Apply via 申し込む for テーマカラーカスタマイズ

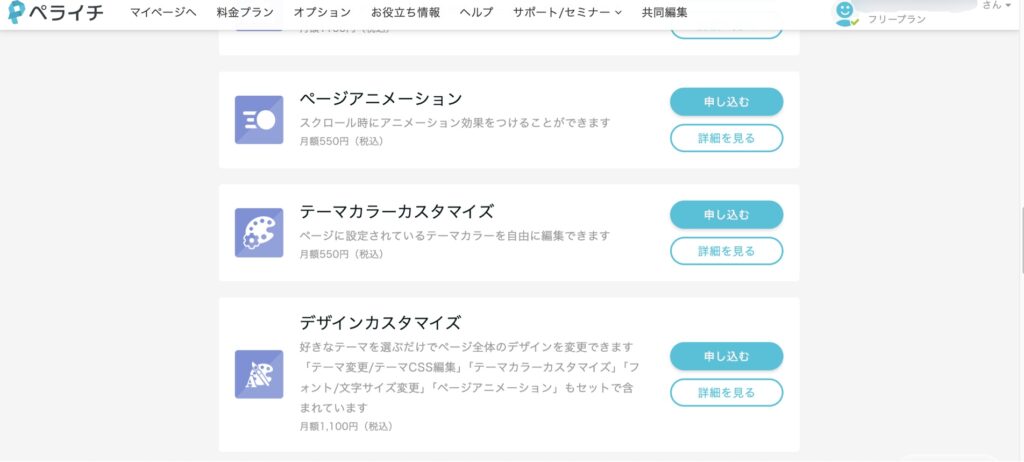[726, 215]
